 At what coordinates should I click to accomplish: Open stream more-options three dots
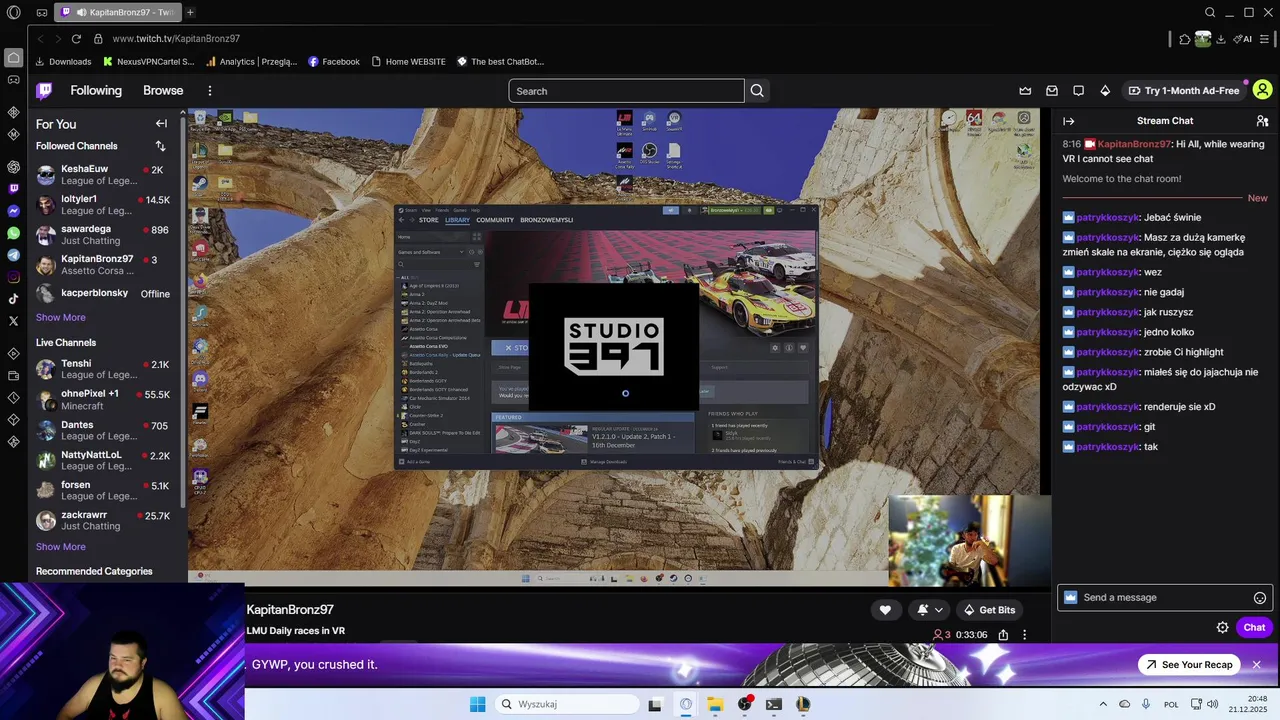coord(1024,635)
